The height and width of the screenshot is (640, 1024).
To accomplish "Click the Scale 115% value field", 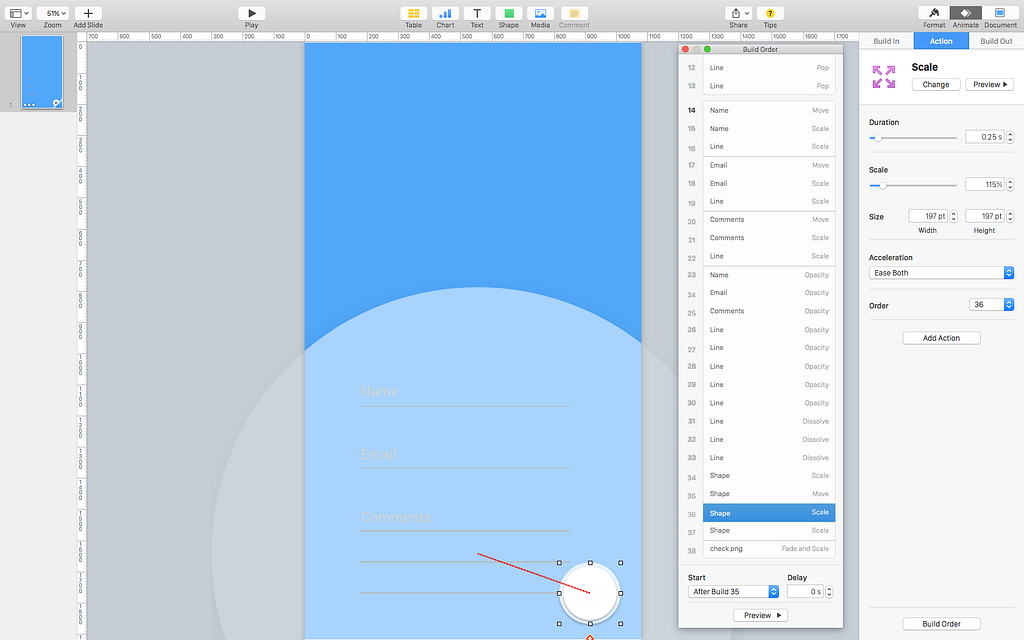I will click(x=985, y=184).
